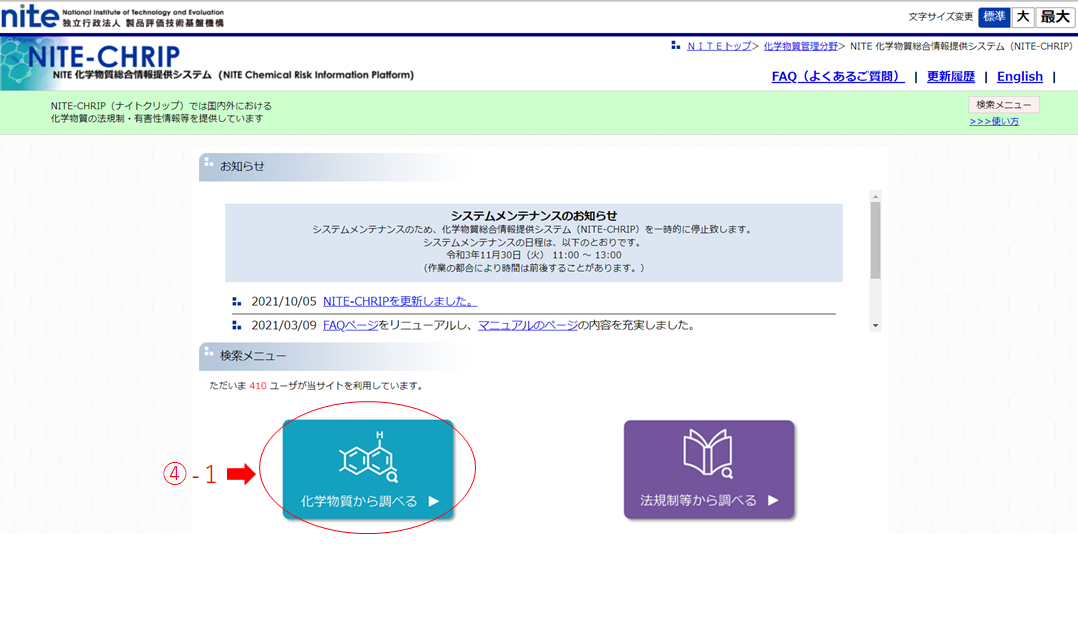Click the システムメンテナンスのお知らせ title
This screenshot has height=643, width=1078.
[x=534, y=215]
